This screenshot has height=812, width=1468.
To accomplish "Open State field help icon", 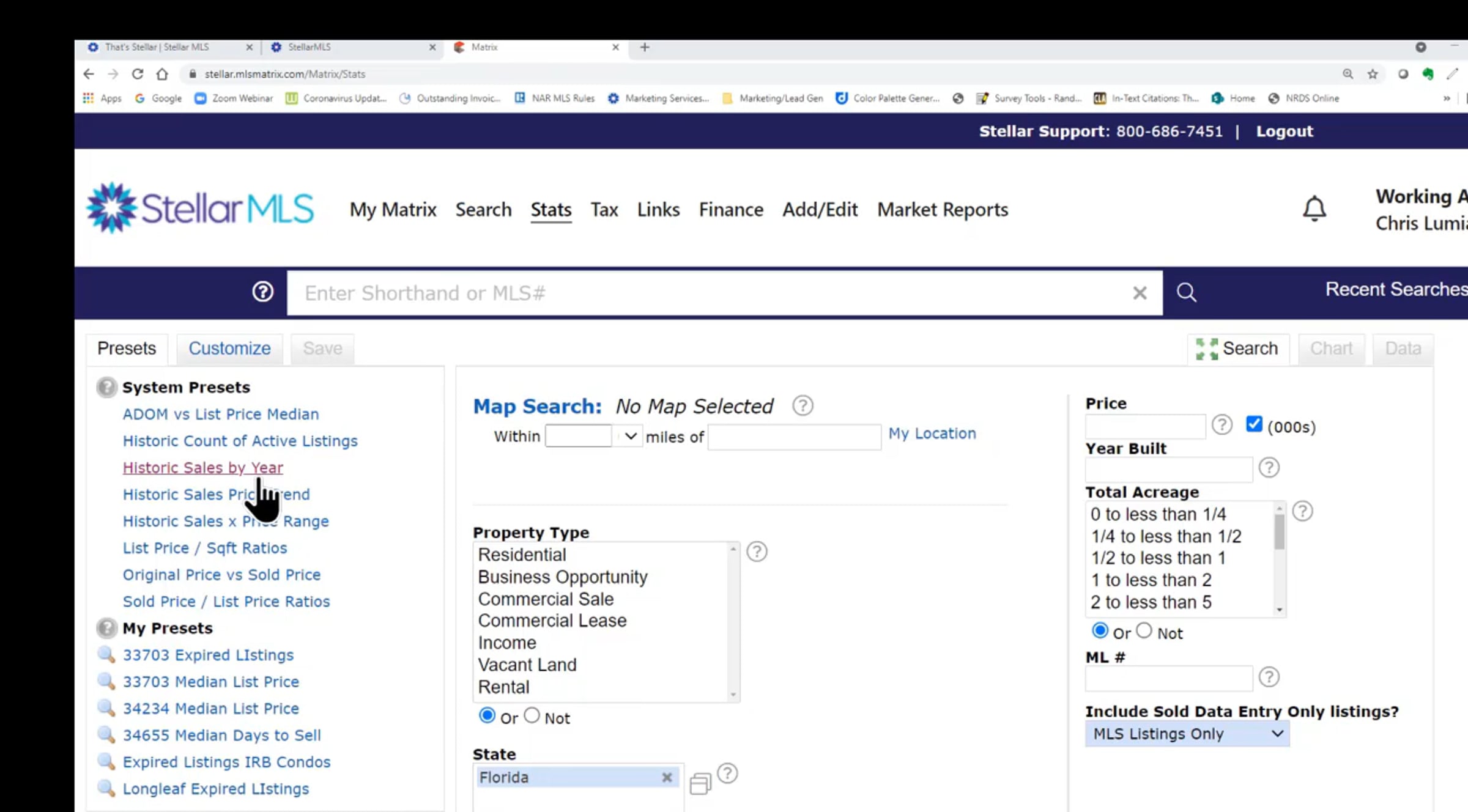I will coord(727,773).
